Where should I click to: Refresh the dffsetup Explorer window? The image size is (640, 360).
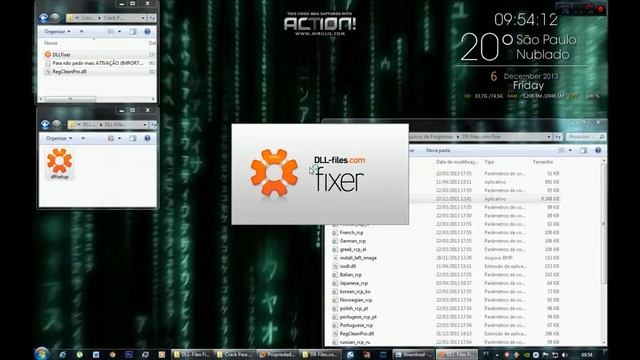153,124
